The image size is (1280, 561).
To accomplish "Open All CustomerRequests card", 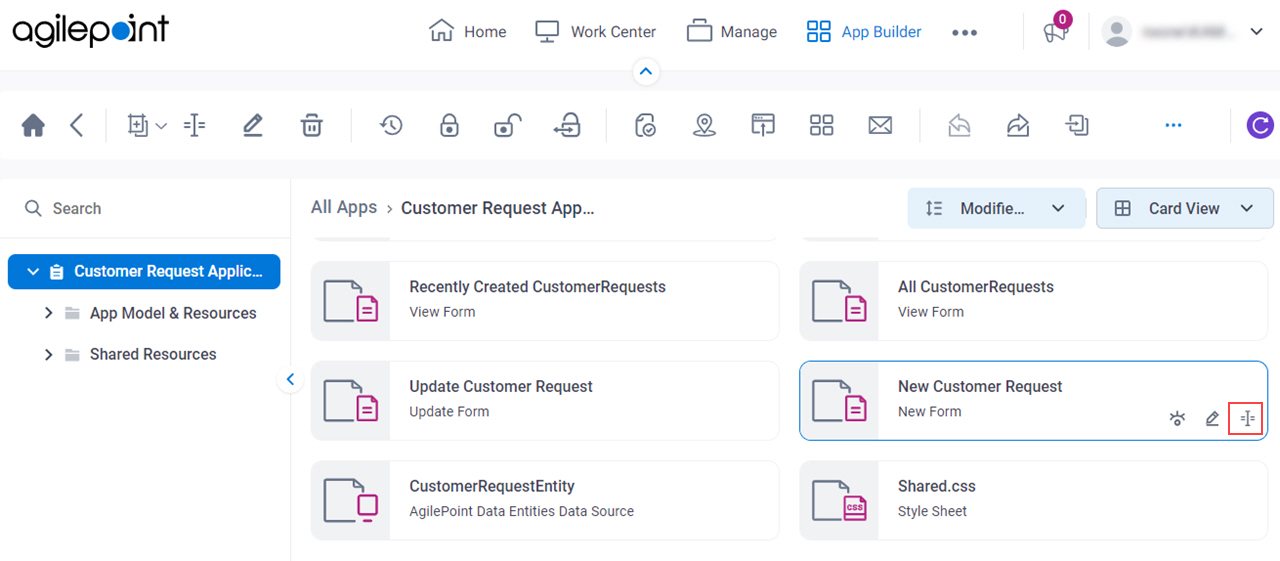I will 1034,301.
